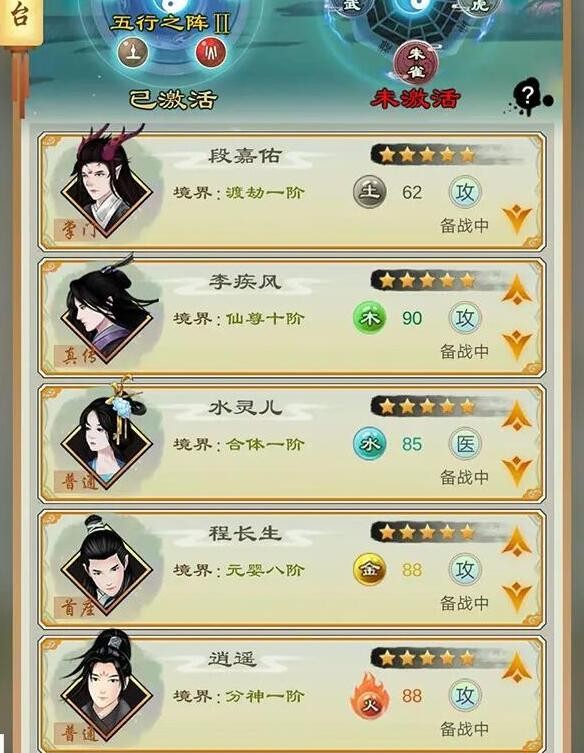Tap the blue 水 water element icon

click(370, 444)
